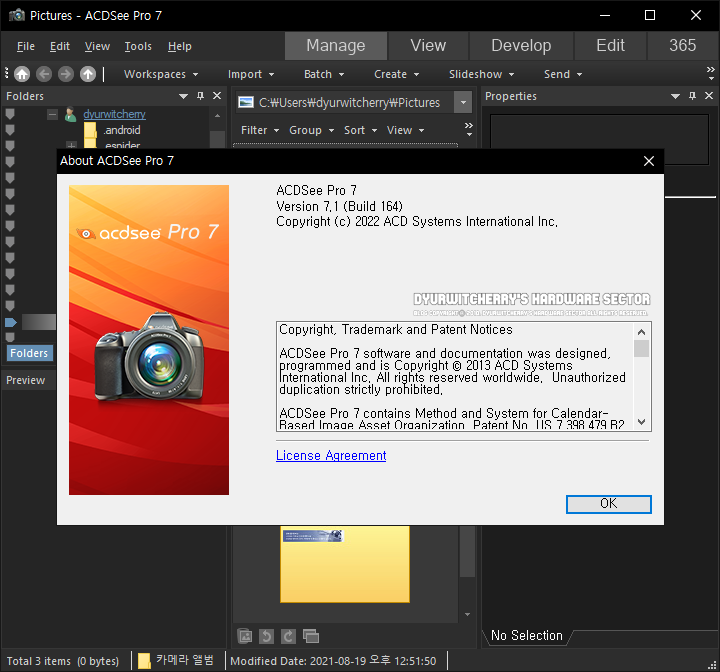Click the .android folder icon
720x672 pixels.
(90, 130)
